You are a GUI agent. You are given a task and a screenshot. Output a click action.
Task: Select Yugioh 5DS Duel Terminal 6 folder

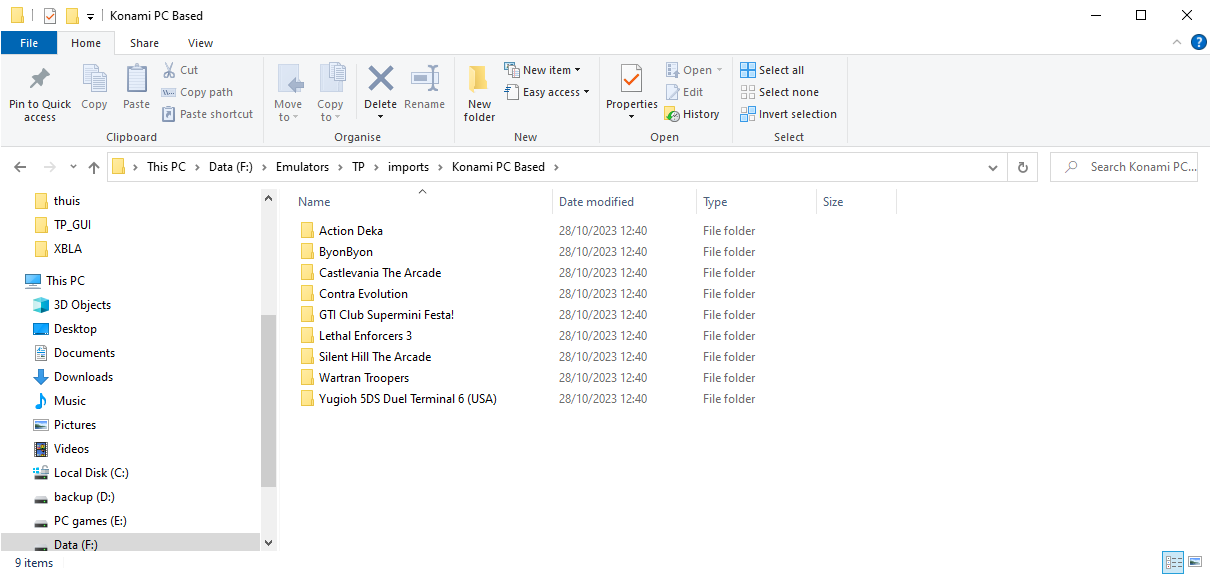407,399
